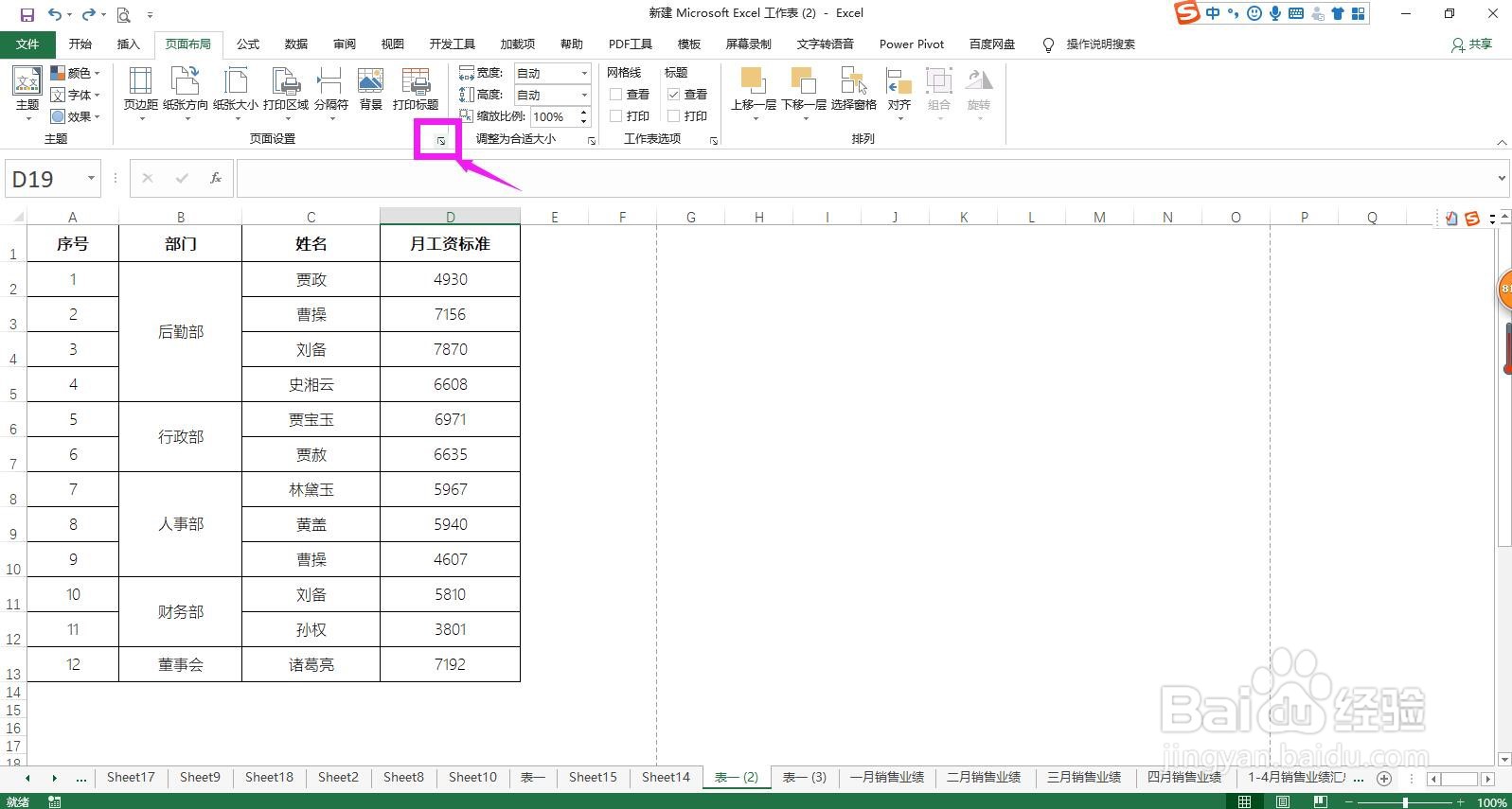Toggle Headings View (查看) checkbox
Viewport: 1512px width, 809px height.
[x=673, y=95]
